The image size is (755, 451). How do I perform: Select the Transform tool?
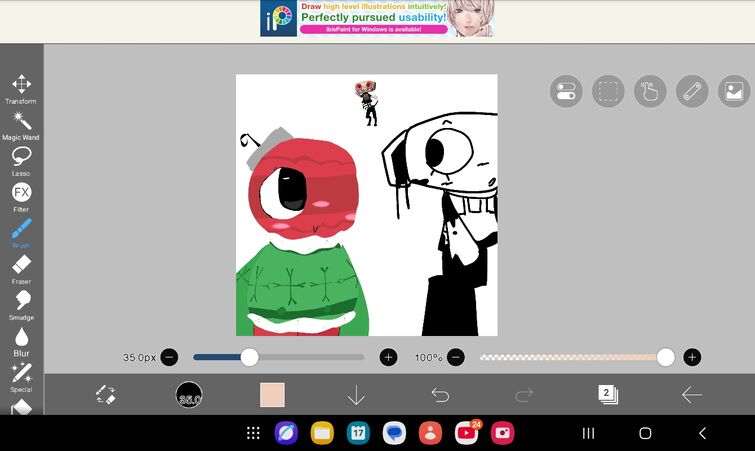[x=21, y=90]
